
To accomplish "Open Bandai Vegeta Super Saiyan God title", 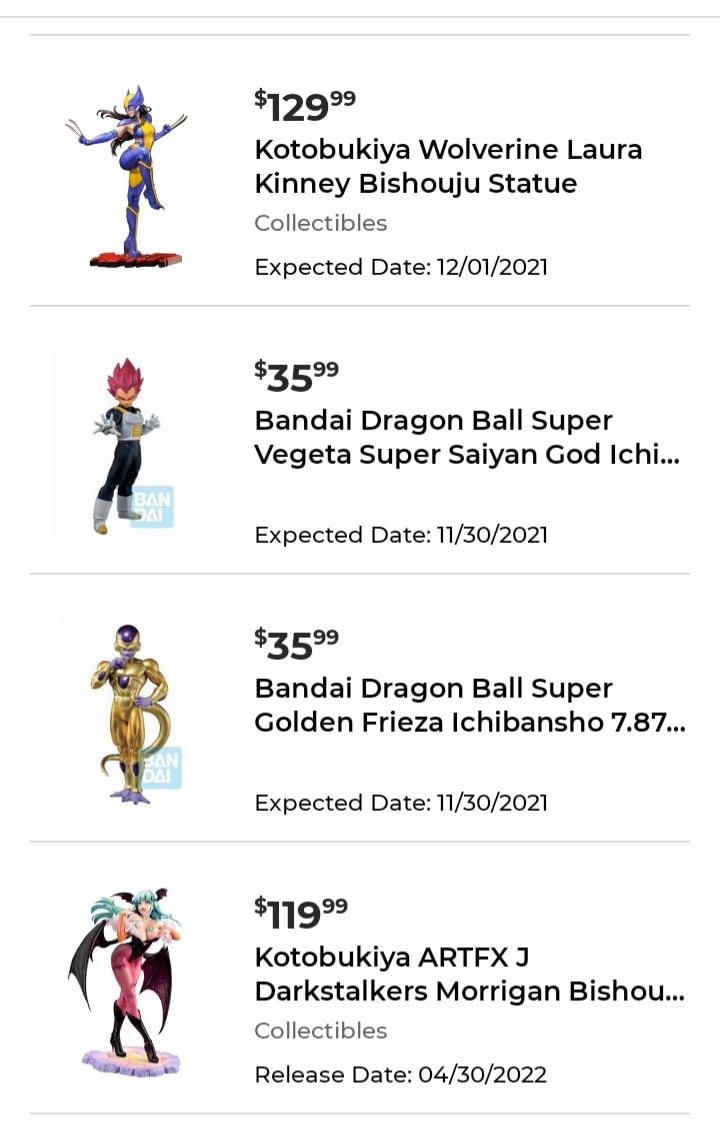I will [x=466, y=437].
